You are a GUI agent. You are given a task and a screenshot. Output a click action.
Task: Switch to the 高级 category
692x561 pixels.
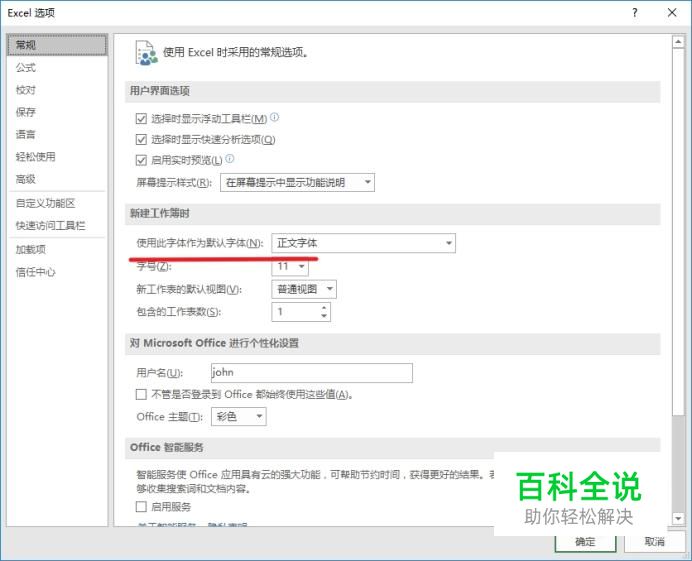tap(26, 179)
